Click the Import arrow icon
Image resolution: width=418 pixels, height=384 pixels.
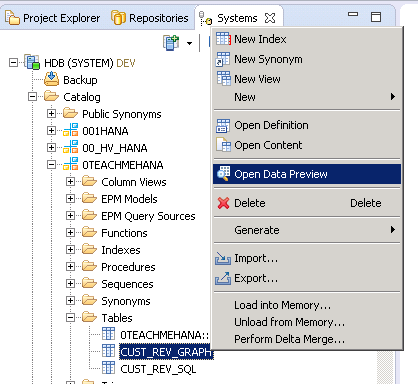[x=223, y=258]
